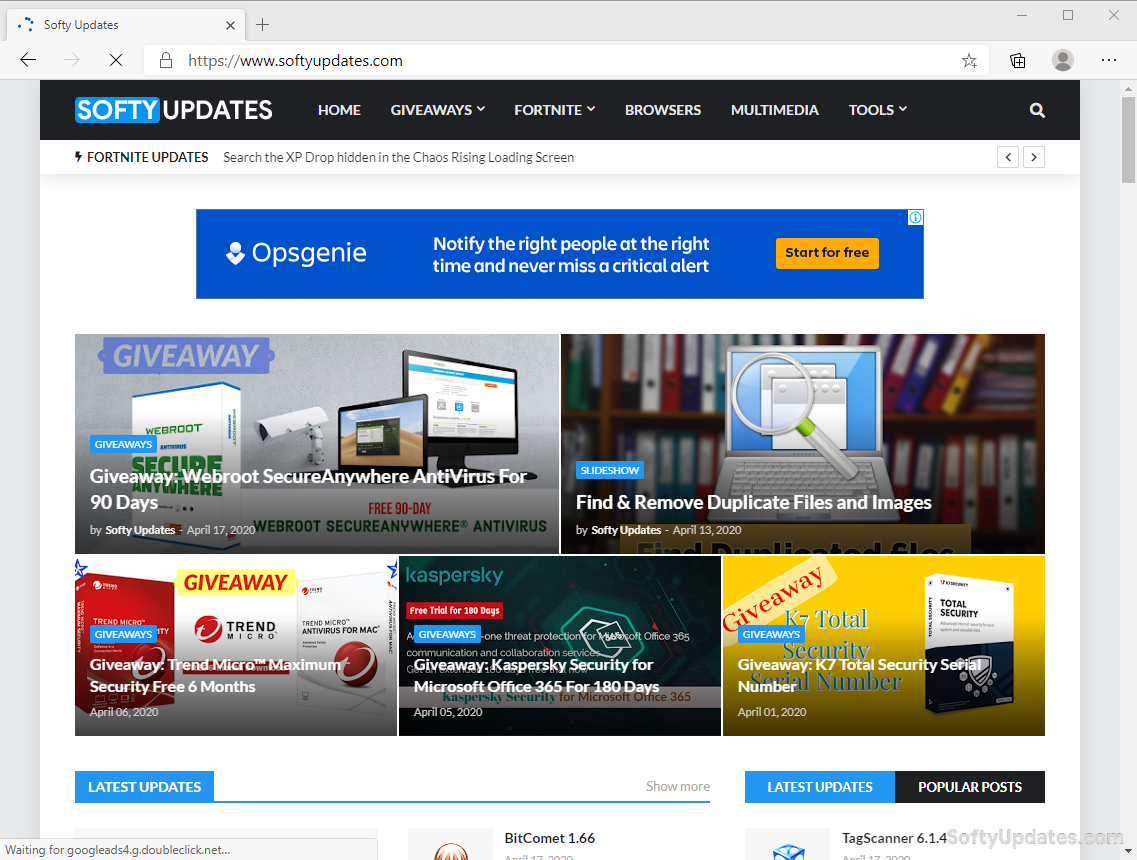Click the site search magnifier icon
Viewport: 1137px width, 860px height.
click(1037, 110)
